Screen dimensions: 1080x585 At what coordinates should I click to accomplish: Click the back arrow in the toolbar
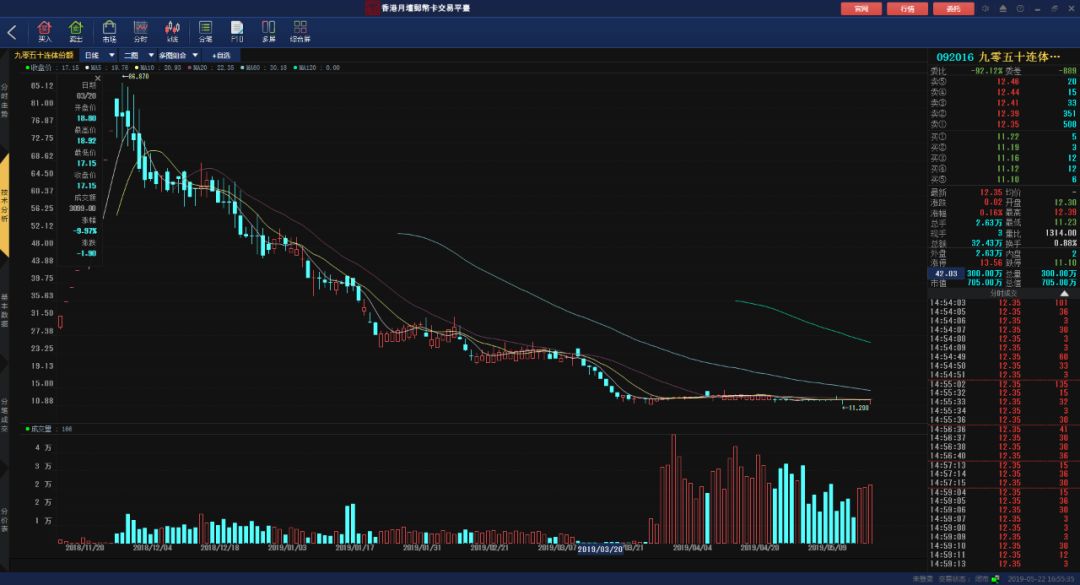pyautogui.click(x=12, y=32)
